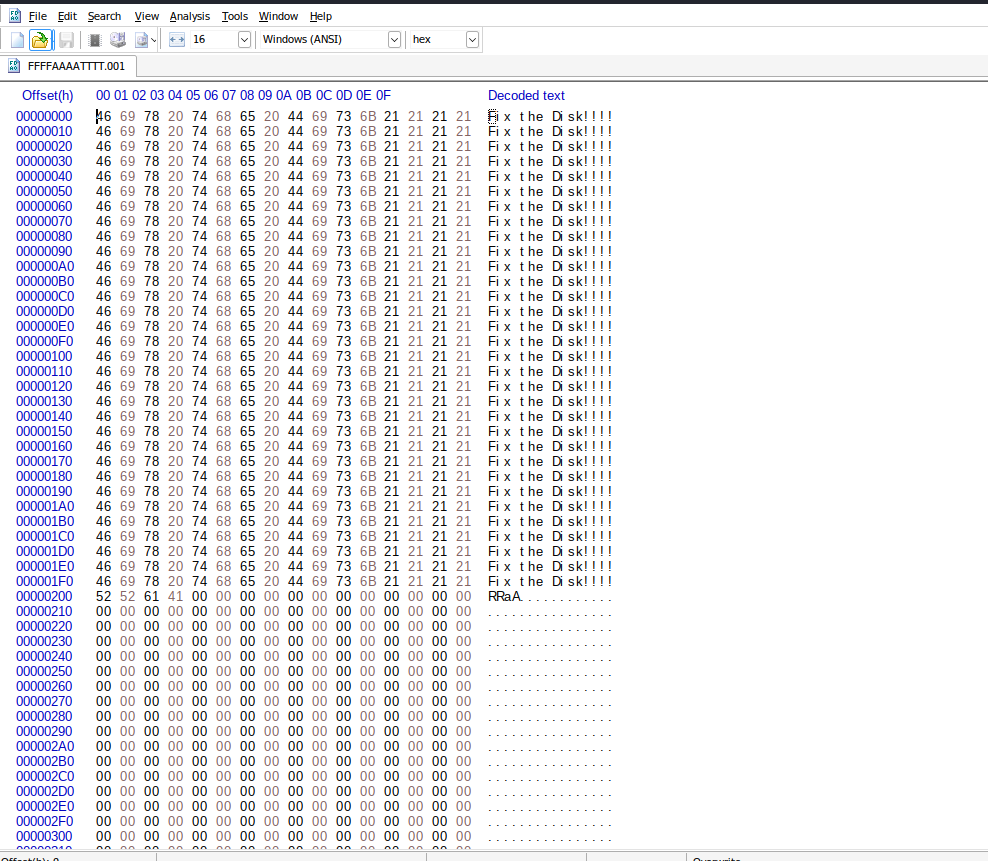Viewport: 988px width, 861px height.
Task: Create a new file with the blank page icon
Action: 18,40
